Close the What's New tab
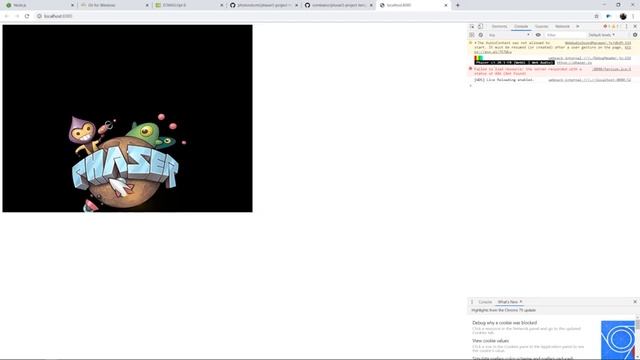Viewport: 640px width, 360px height. tap(520, 302)
